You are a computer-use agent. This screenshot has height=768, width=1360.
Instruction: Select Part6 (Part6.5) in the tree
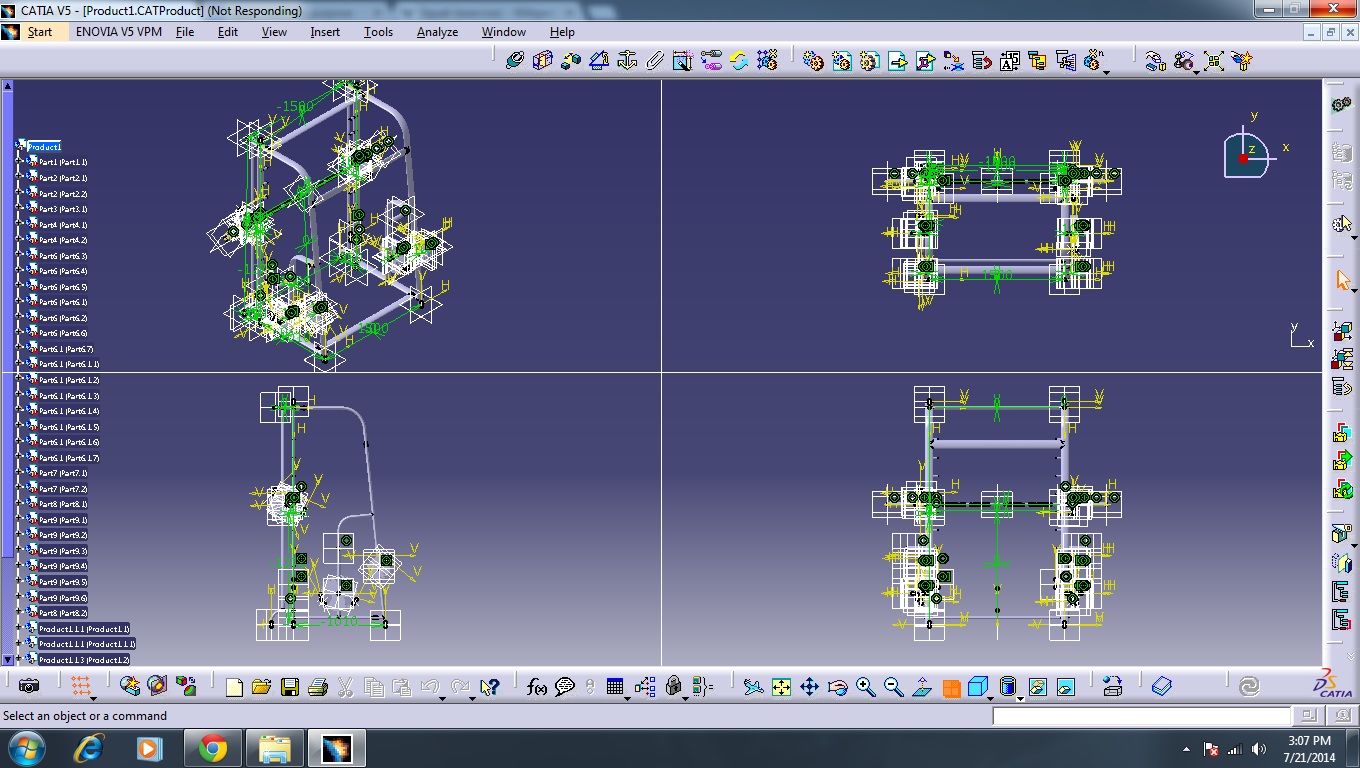click(x=63, y=287)
